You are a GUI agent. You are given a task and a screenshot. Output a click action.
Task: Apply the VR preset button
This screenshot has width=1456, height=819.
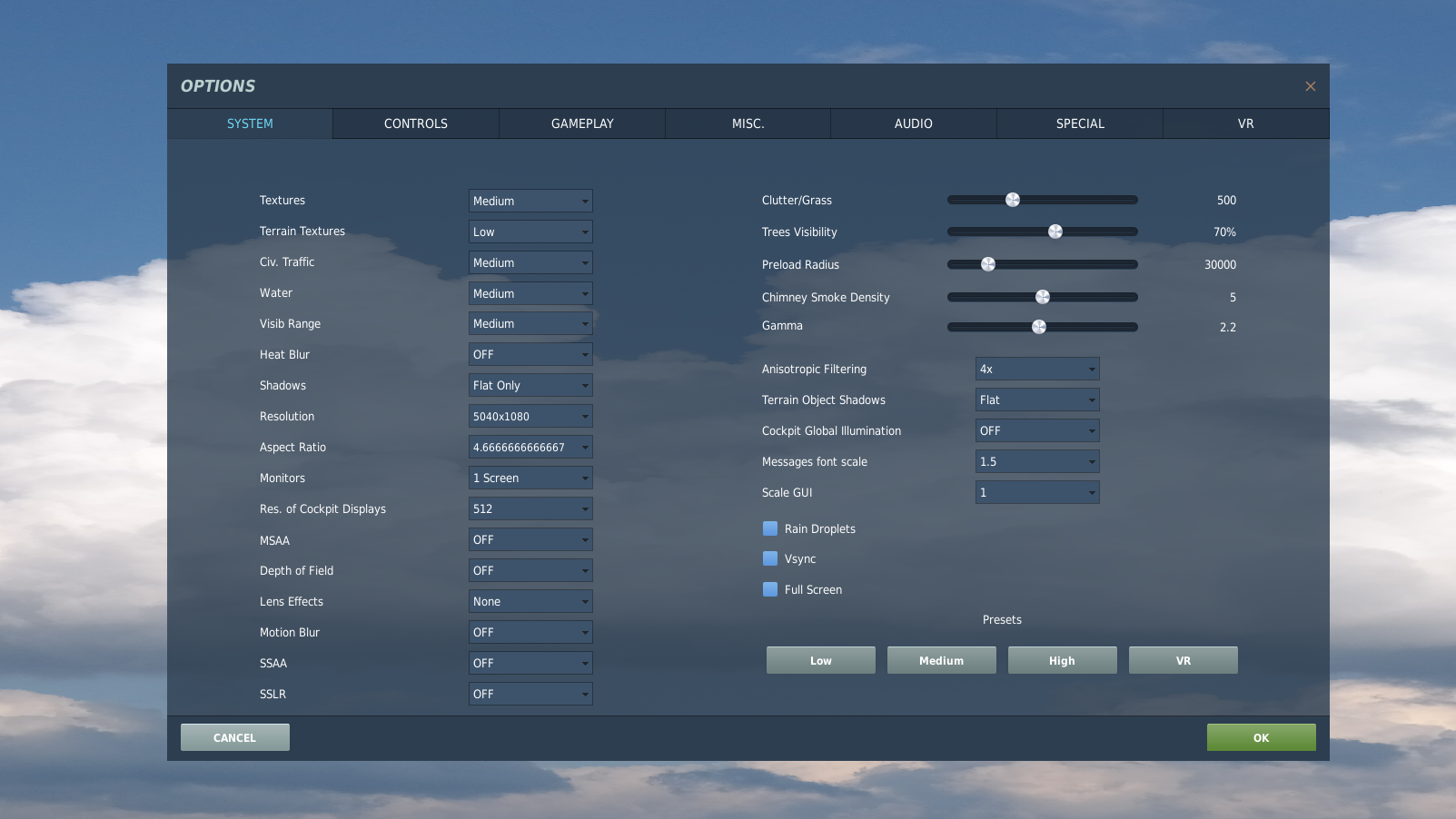coord(1184,660)
